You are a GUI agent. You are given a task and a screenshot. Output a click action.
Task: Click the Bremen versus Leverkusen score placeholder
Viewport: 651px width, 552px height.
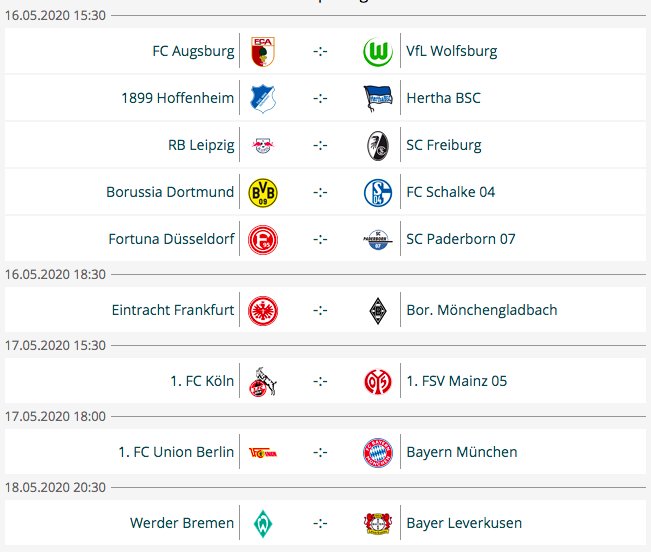coord(320,523)
